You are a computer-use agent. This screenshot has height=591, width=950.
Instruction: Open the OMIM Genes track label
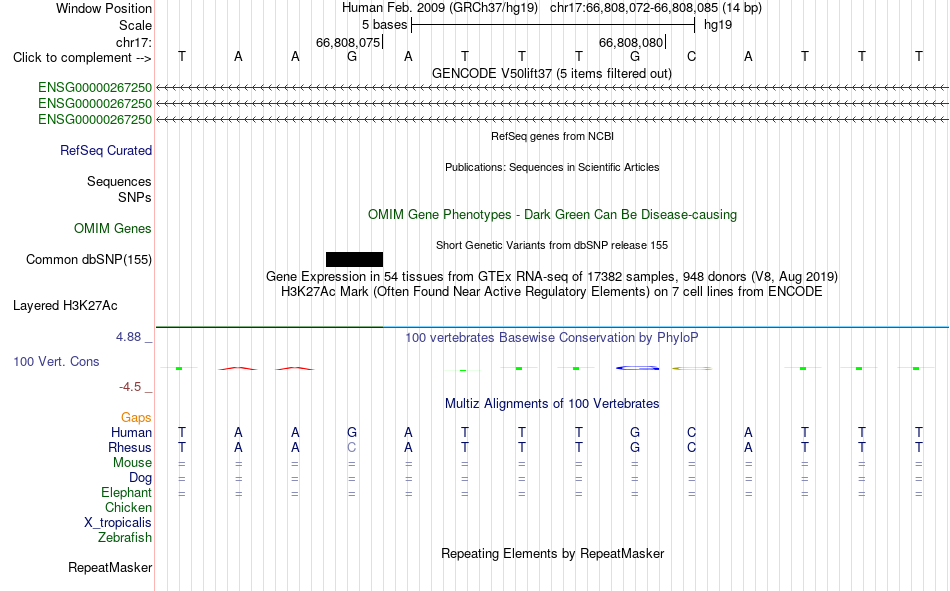pos(113,229)
